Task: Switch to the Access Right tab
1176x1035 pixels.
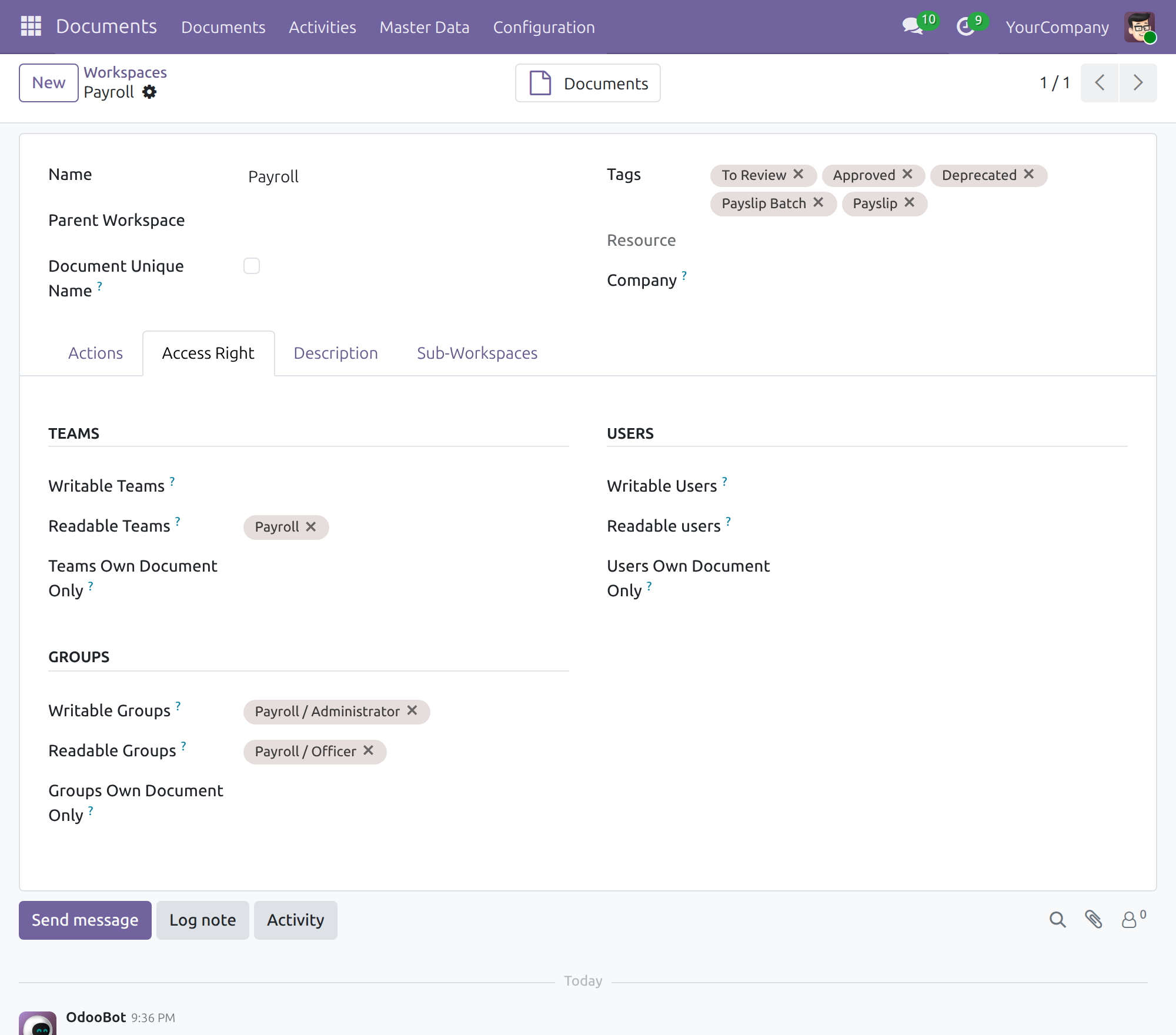Action: pos(208,353)
